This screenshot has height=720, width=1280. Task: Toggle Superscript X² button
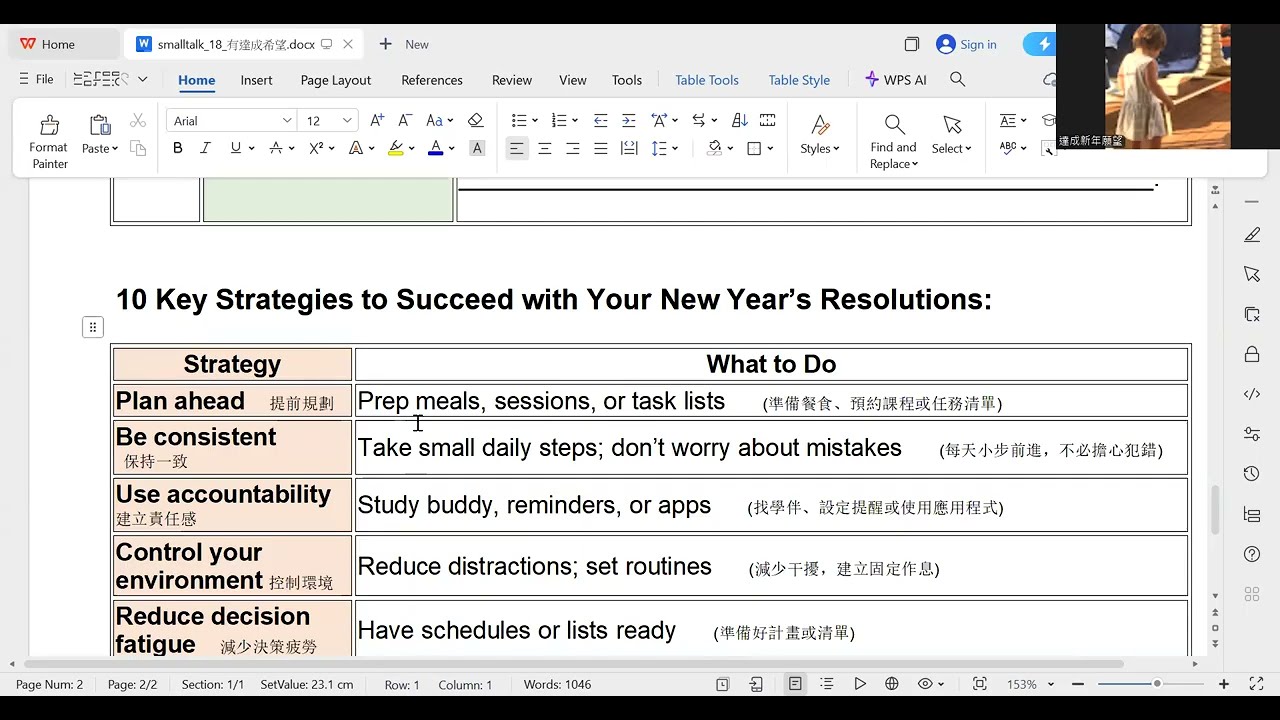point(315,148)
